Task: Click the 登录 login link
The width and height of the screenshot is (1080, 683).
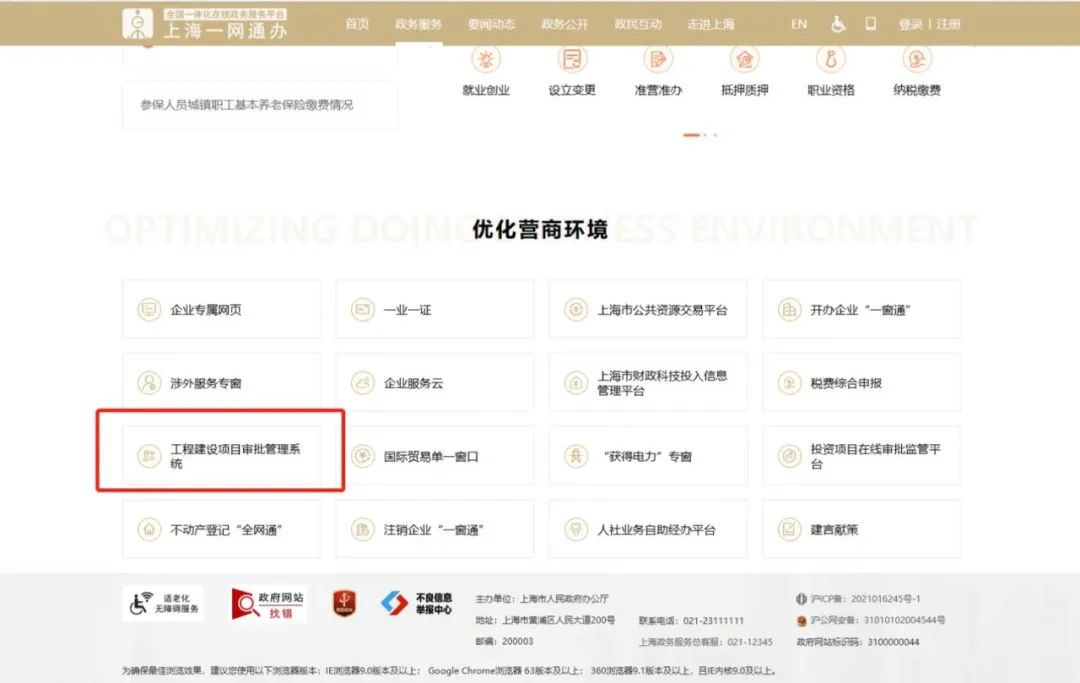Action: click(910, 24)
